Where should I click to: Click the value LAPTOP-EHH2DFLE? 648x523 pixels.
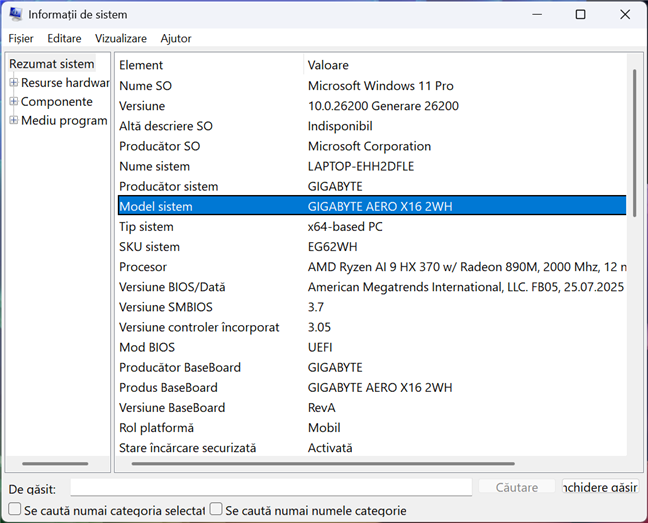[361, 166]
